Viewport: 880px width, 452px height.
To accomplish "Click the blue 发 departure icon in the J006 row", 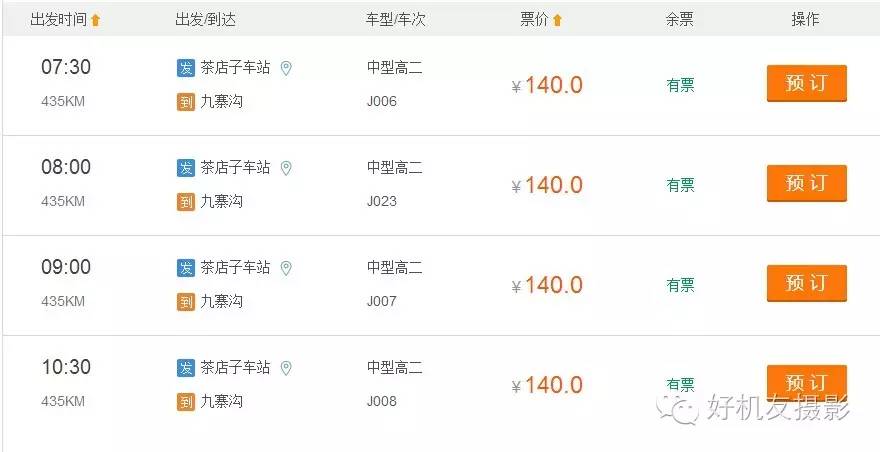I will [186, 69].
